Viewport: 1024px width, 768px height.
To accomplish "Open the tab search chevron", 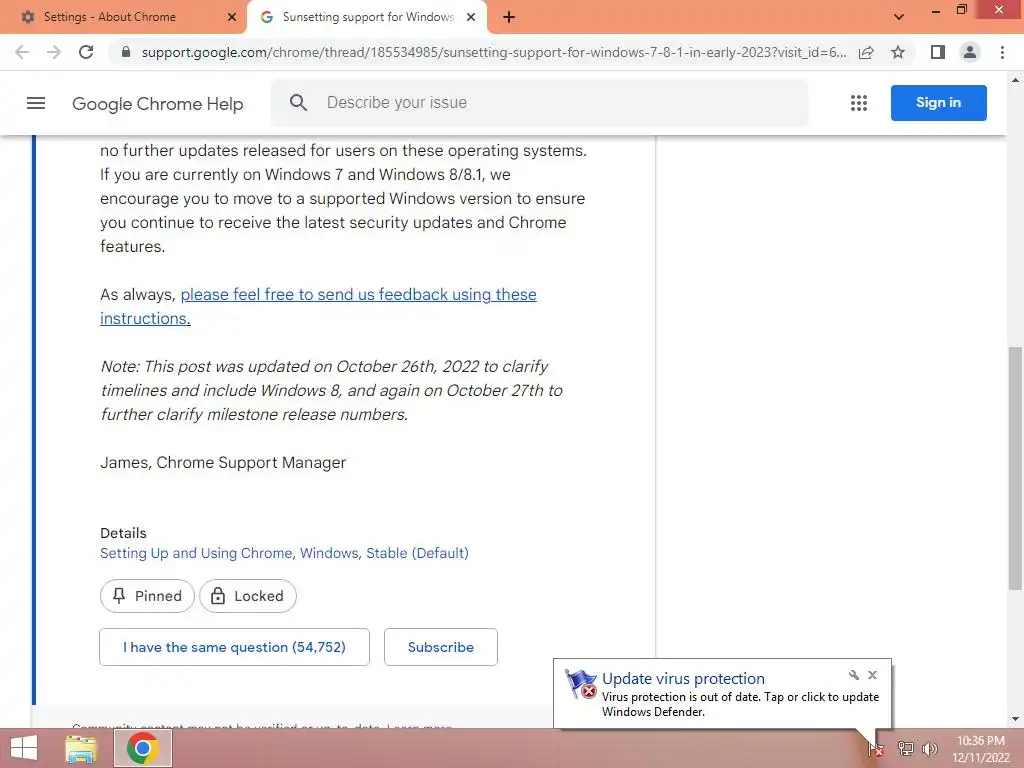I will 899,17.
